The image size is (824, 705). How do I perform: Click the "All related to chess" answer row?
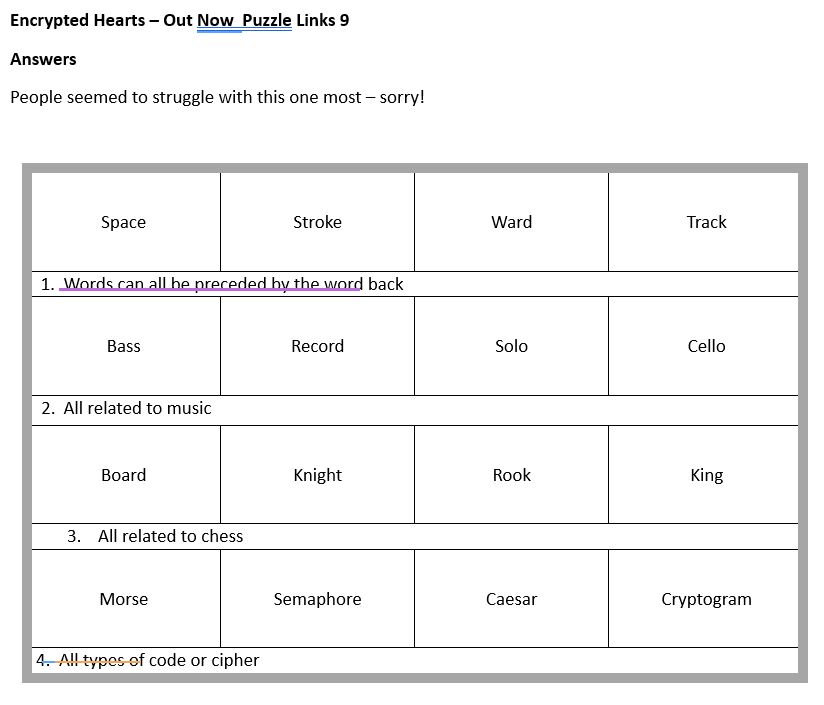coord(170,536)
